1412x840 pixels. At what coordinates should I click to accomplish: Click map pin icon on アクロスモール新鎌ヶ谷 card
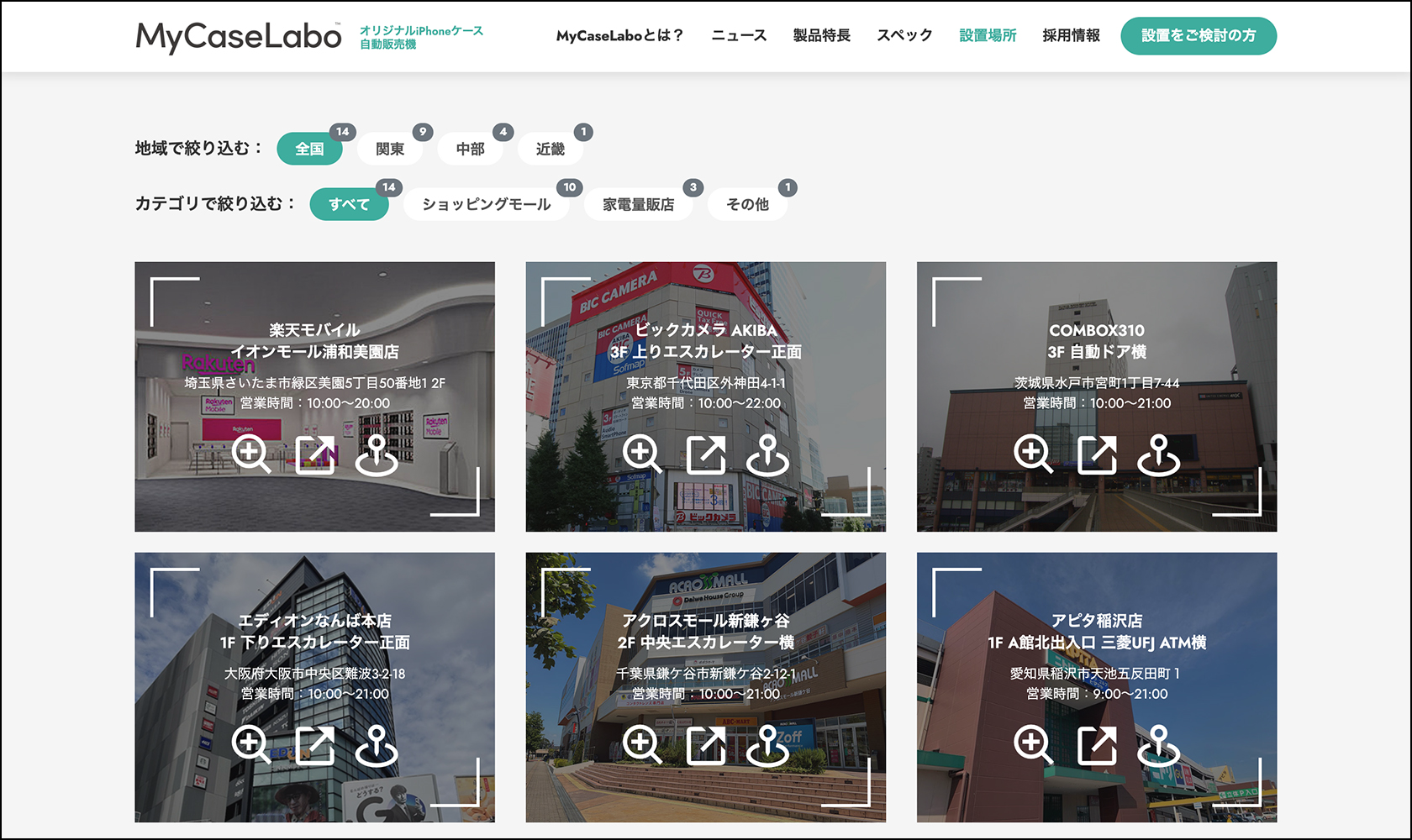point(767,745)
